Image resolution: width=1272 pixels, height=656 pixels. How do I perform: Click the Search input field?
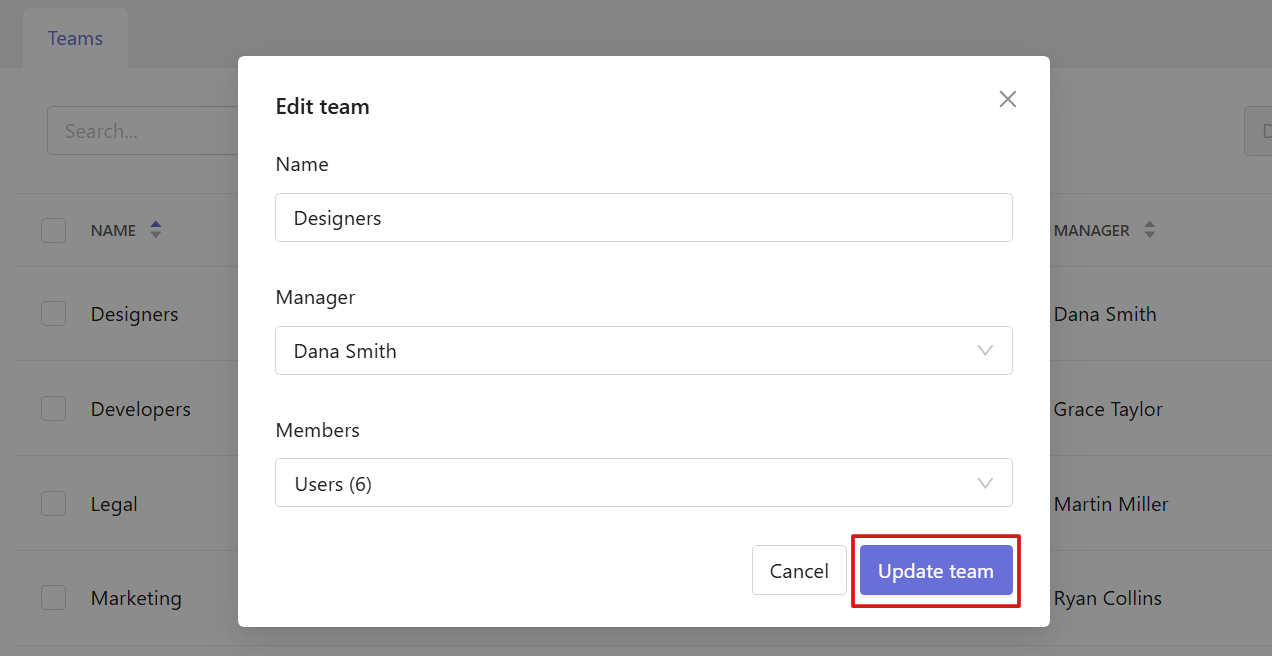pos(142,131)
